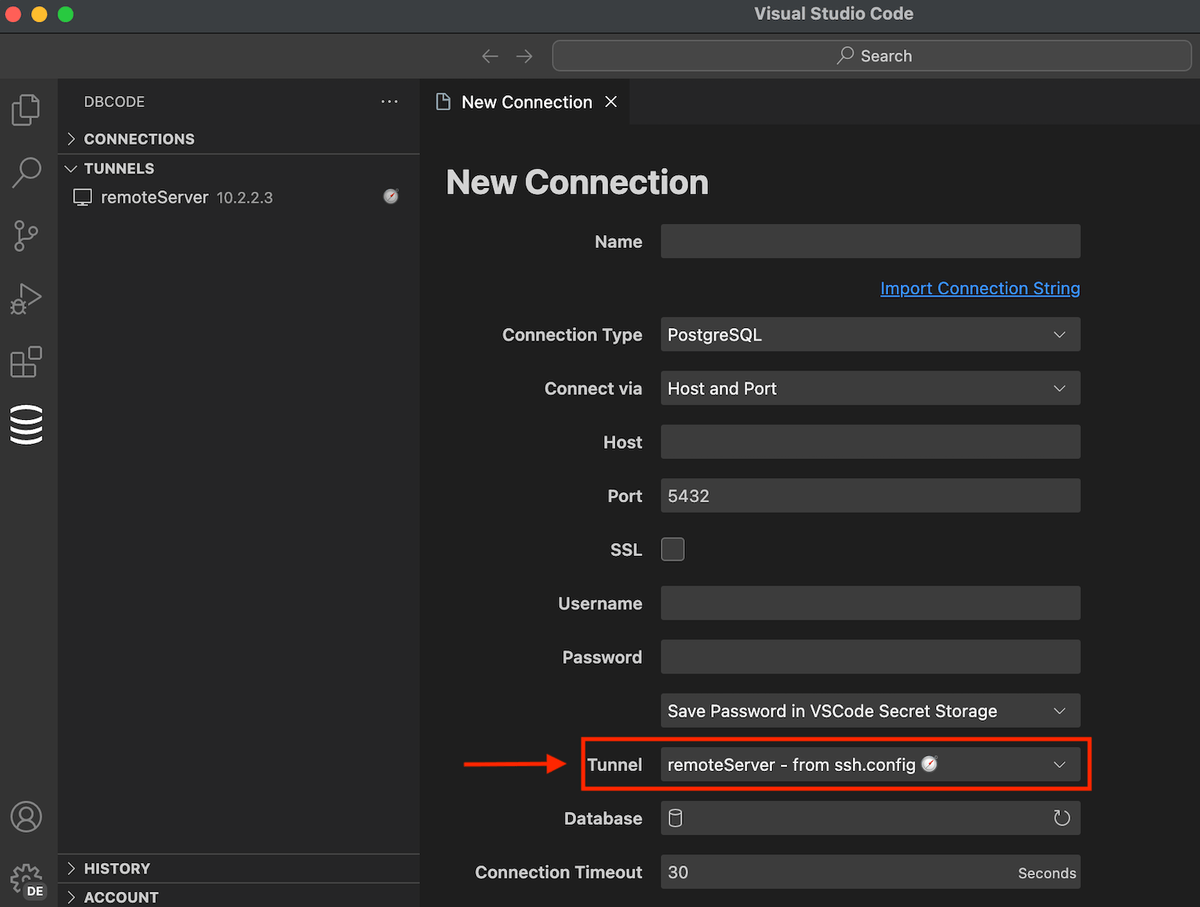1200x907 pixels.
Task: Refresh the Database list
Action: [x=1061, y=818]
